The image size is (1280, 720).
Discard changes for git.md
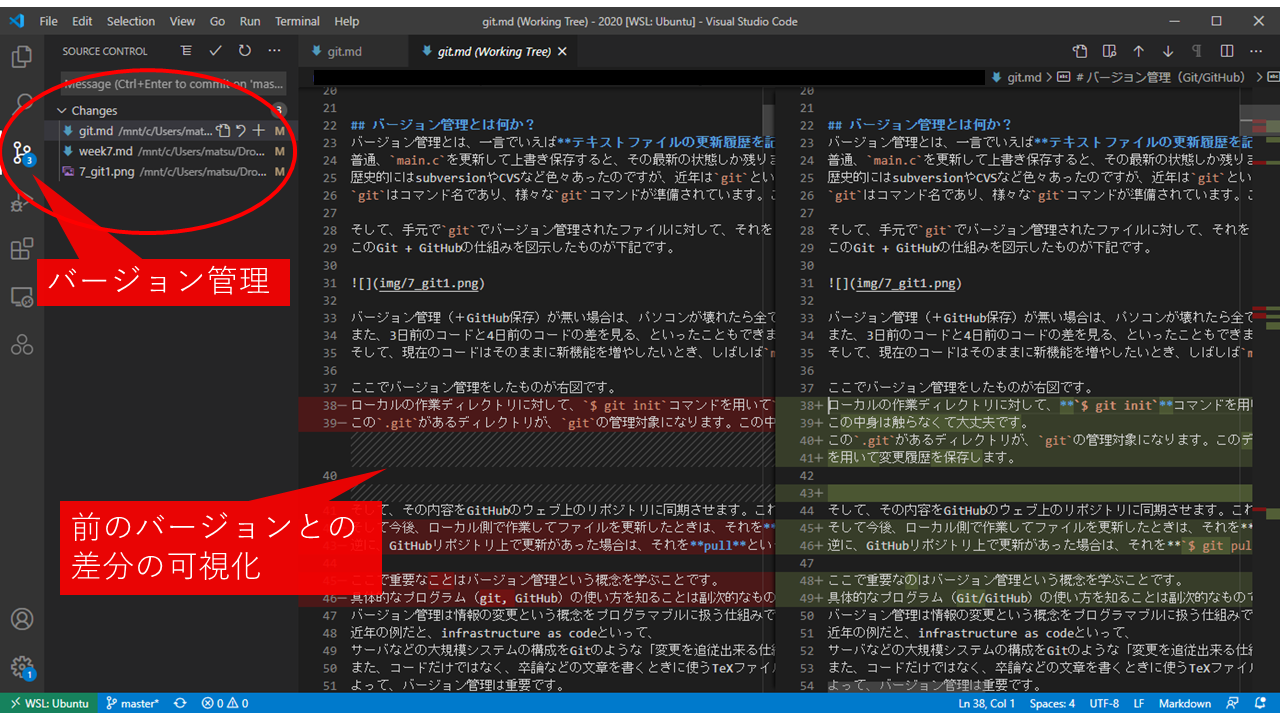[241, 130]
